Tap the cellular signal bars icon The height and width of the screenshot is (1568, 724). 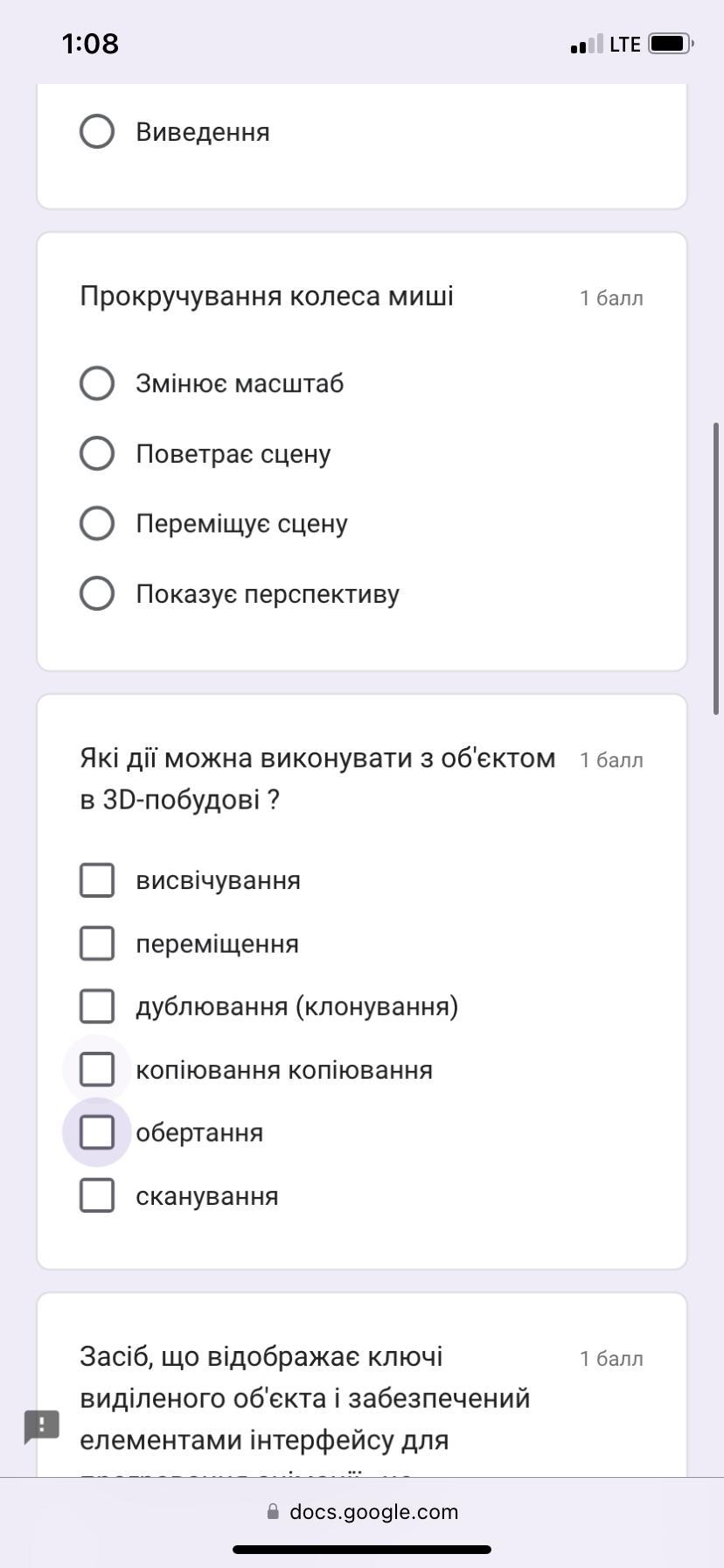[586, 44]
